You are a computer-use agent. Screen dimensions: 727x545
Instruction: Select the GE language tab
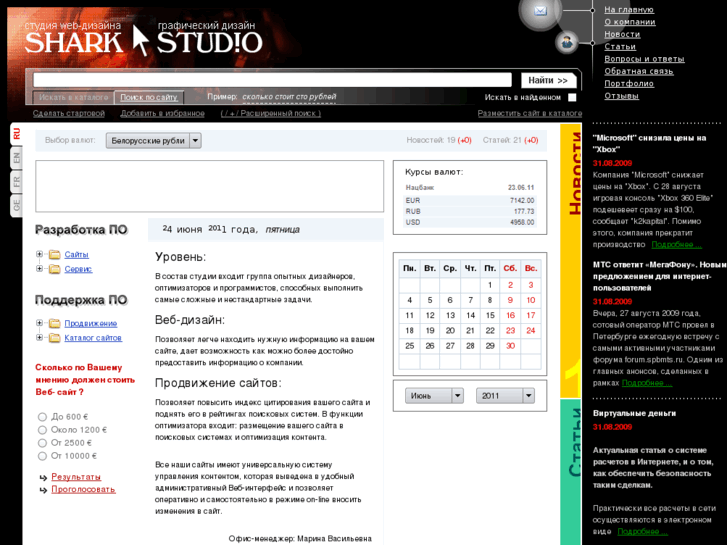pyautogui.click(x=17, y=205)
